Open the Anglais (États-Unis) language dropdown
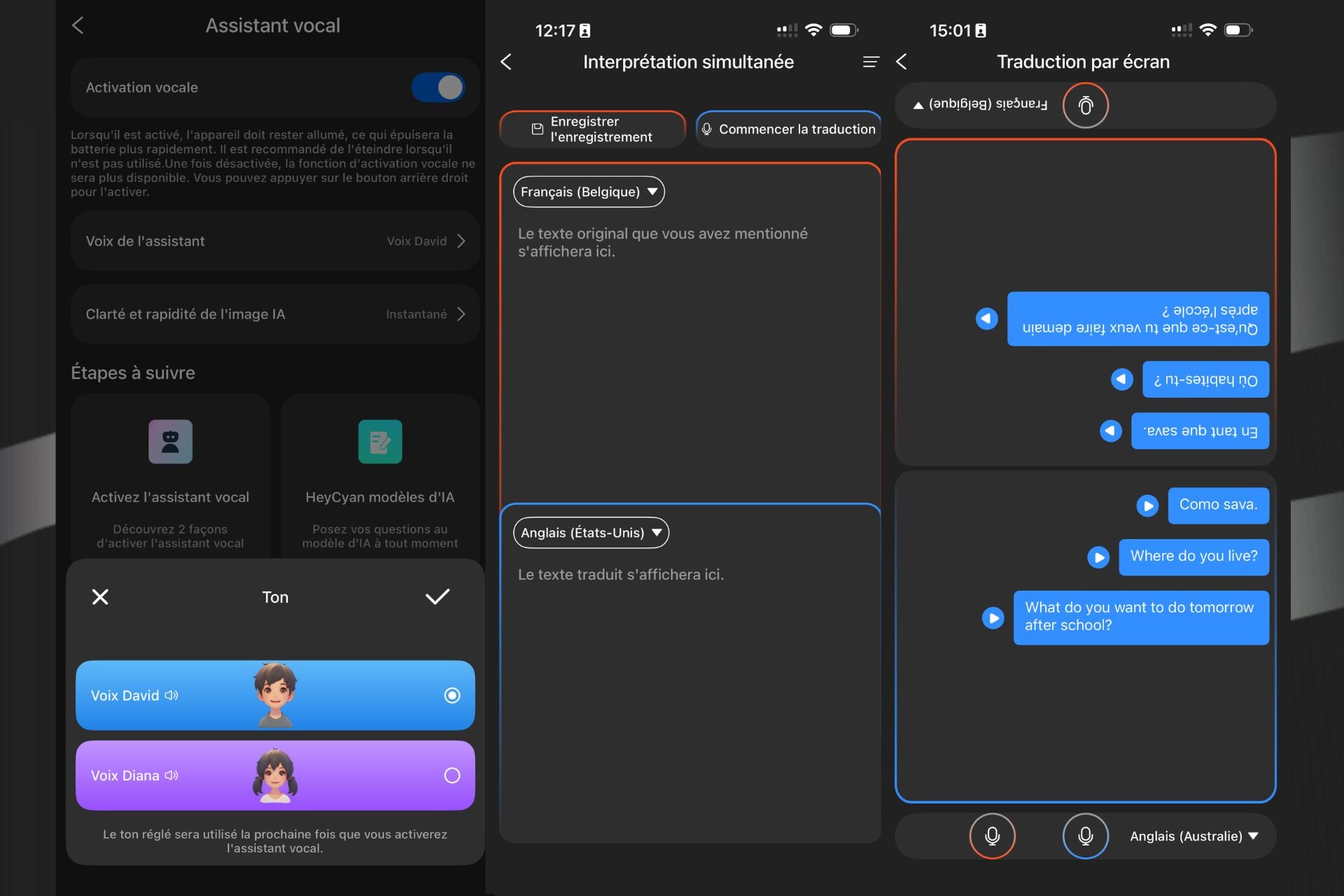1344x896 pixels. tap(591, 533)
